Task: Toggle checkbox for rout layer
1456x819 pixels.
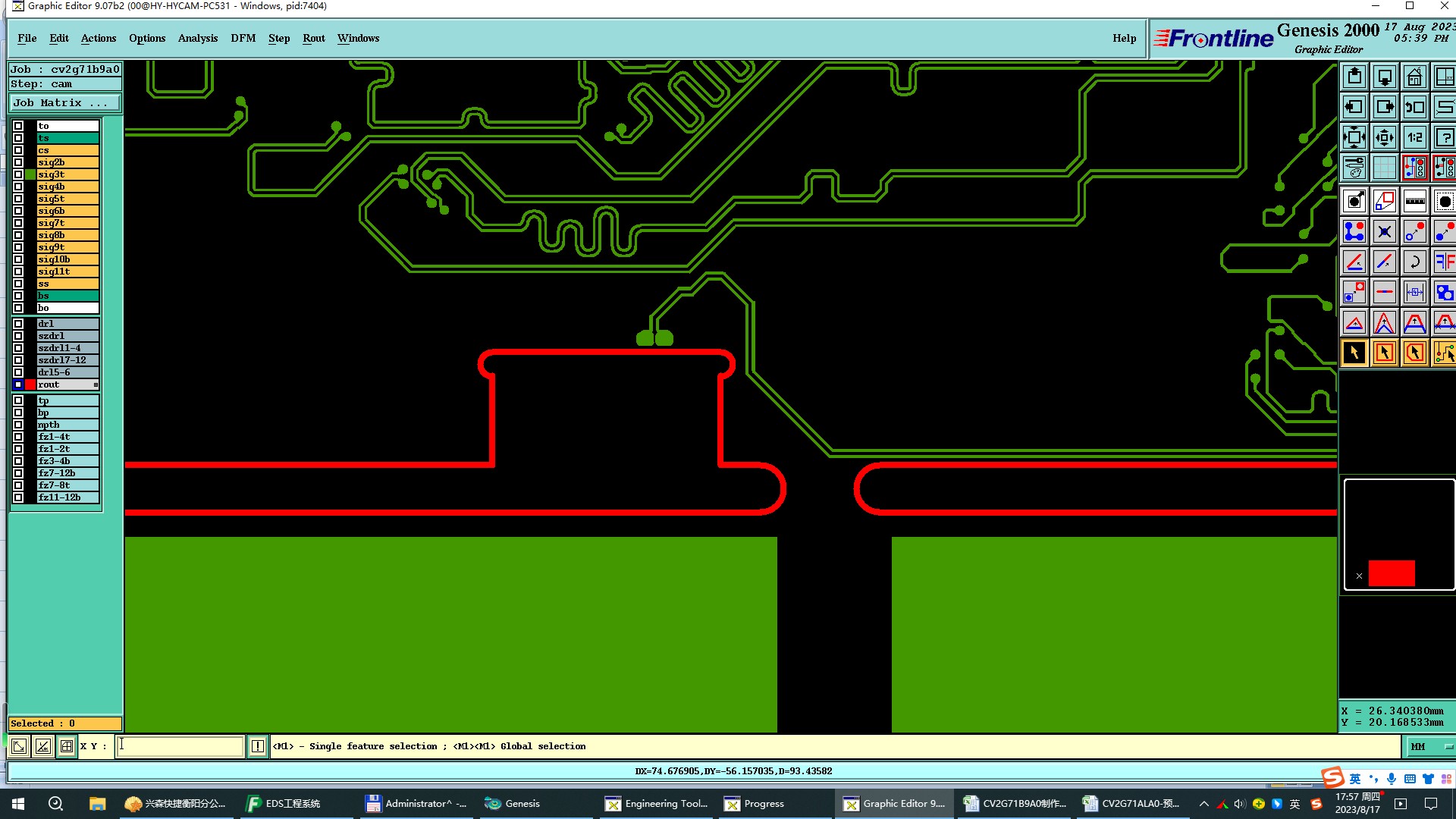Action: (x=18, y=384)
